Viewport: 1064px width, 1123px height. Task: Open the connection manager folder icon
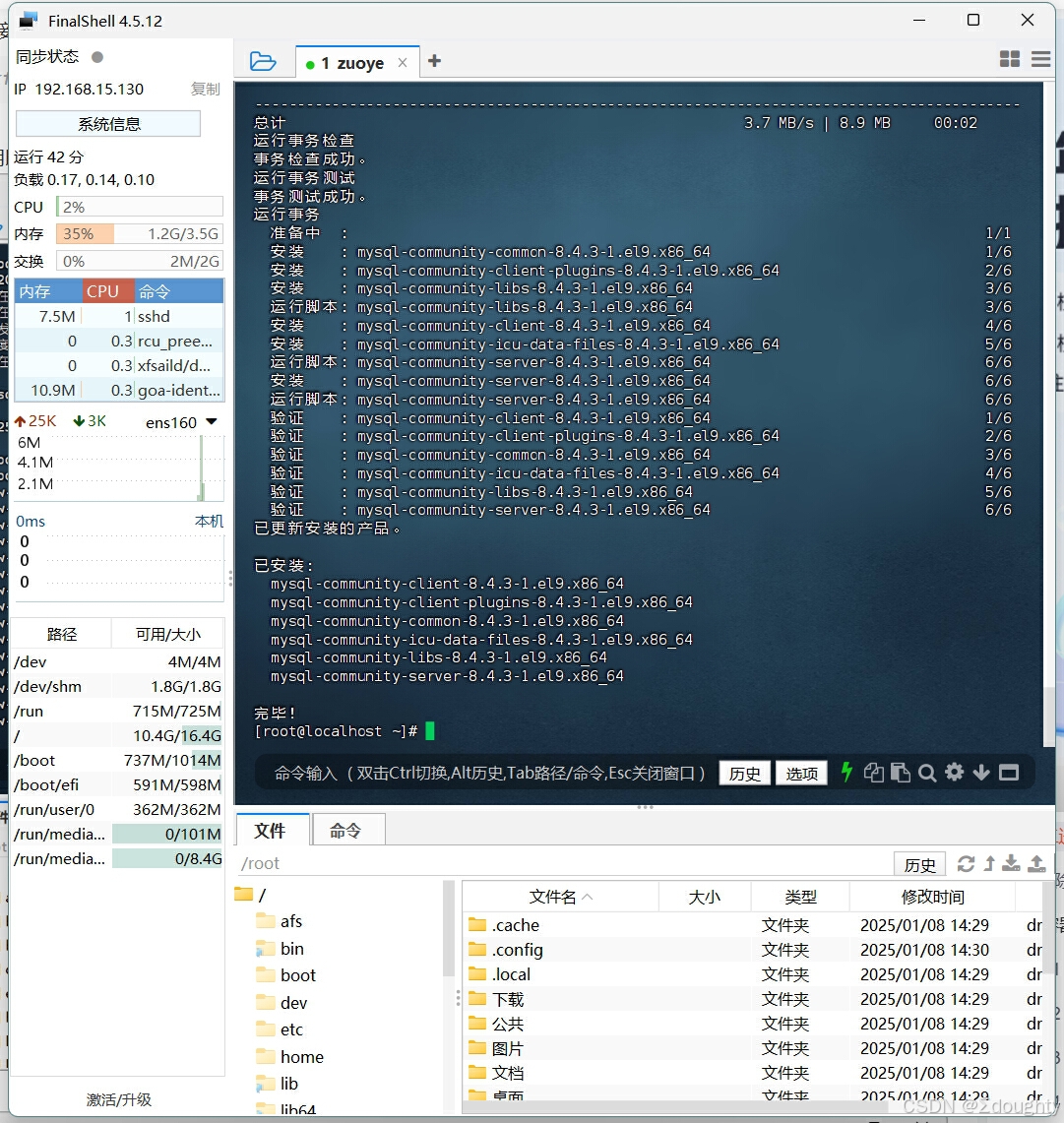263,62
